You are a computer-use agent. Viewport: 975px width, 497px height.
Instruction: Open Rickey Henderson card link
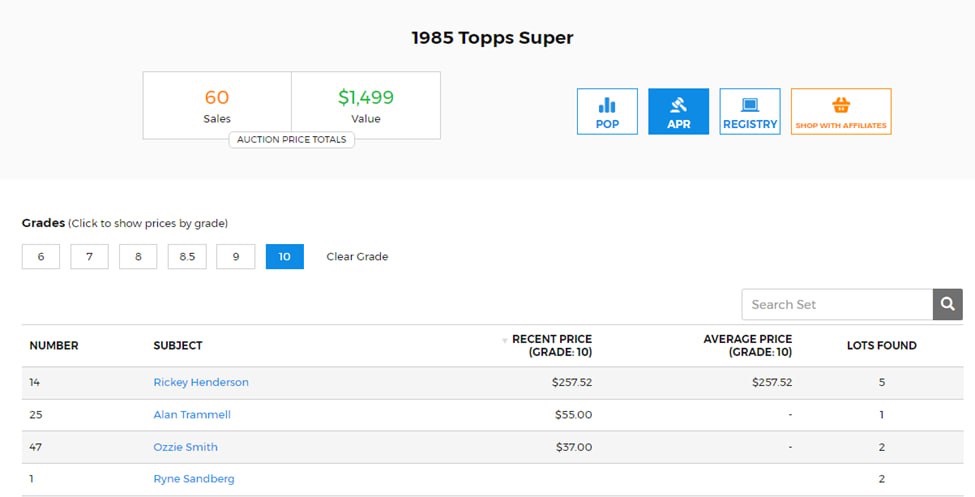tap(201, 382)
